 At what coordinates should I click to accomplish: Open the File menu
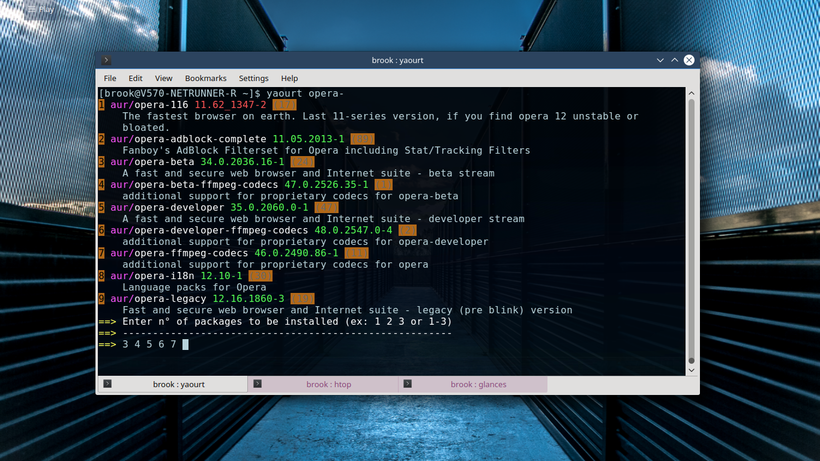110,78
